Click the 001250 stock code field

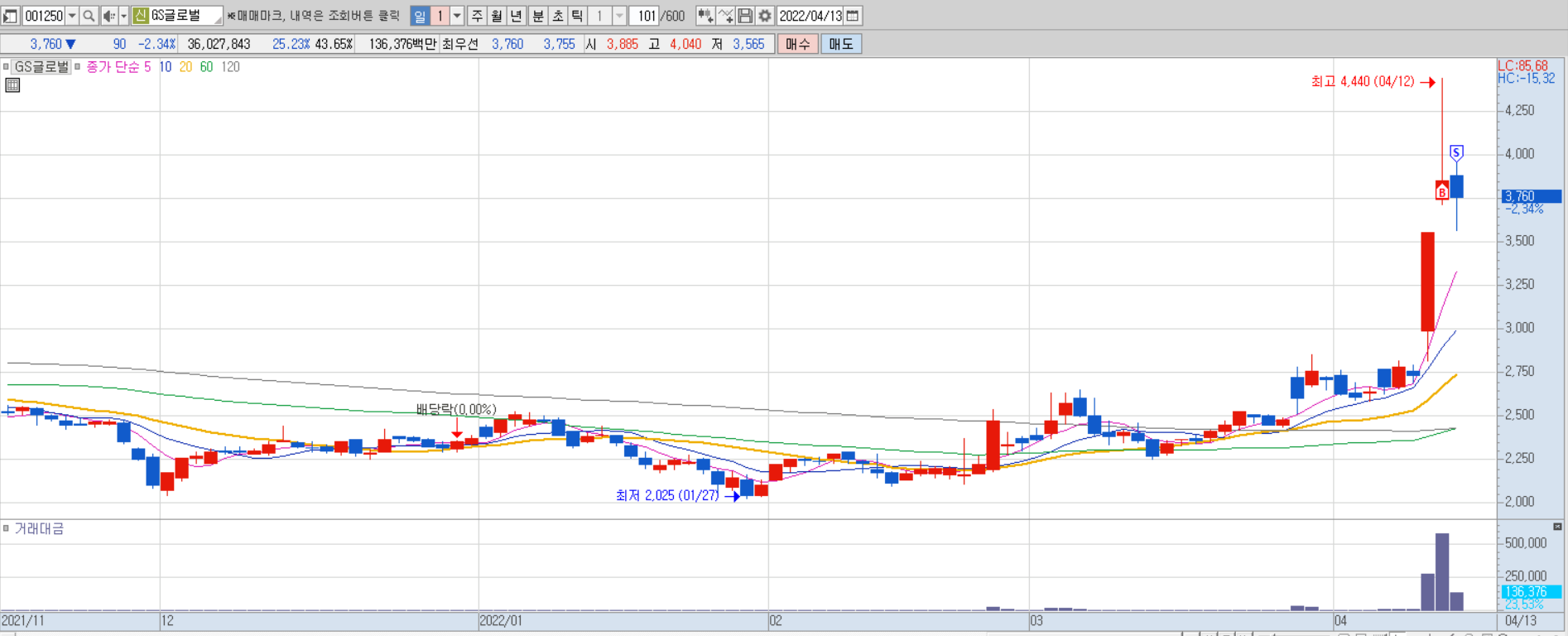pyautogui.click(x=43, y=16)
